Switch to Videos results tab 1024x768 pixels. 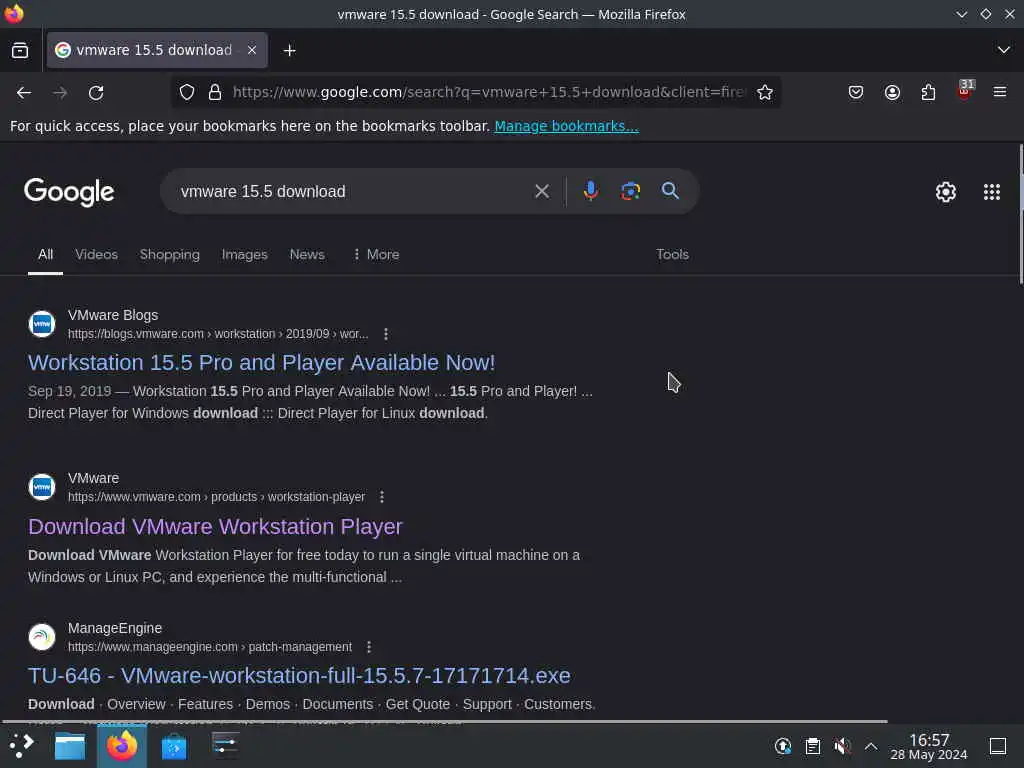tap(97, 255)
